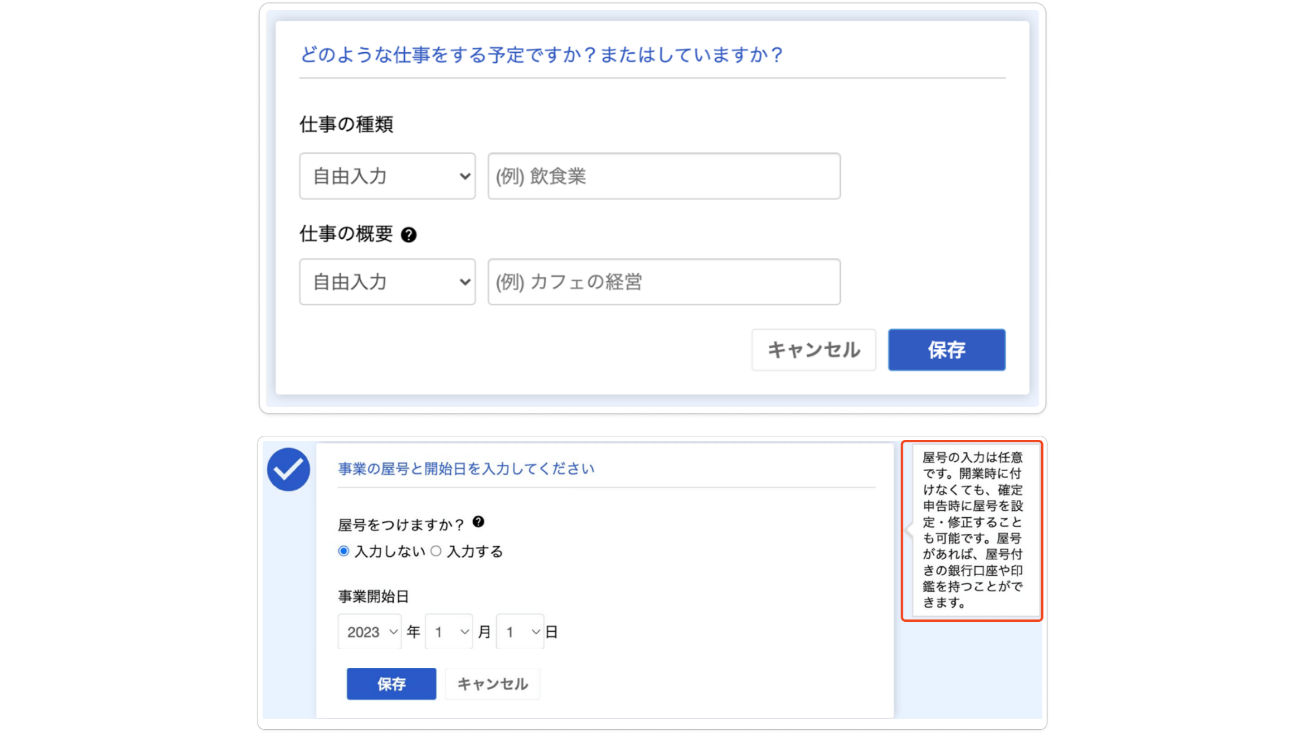
Task: Open the month dropdown before 月
Action: [449, 632]
